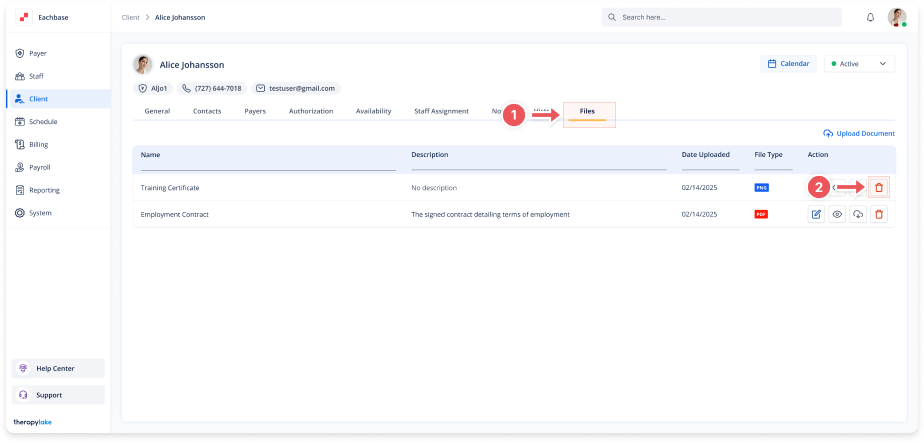Switch to the General tab
The image size is (924, 443).
click(x=157, y=111)
